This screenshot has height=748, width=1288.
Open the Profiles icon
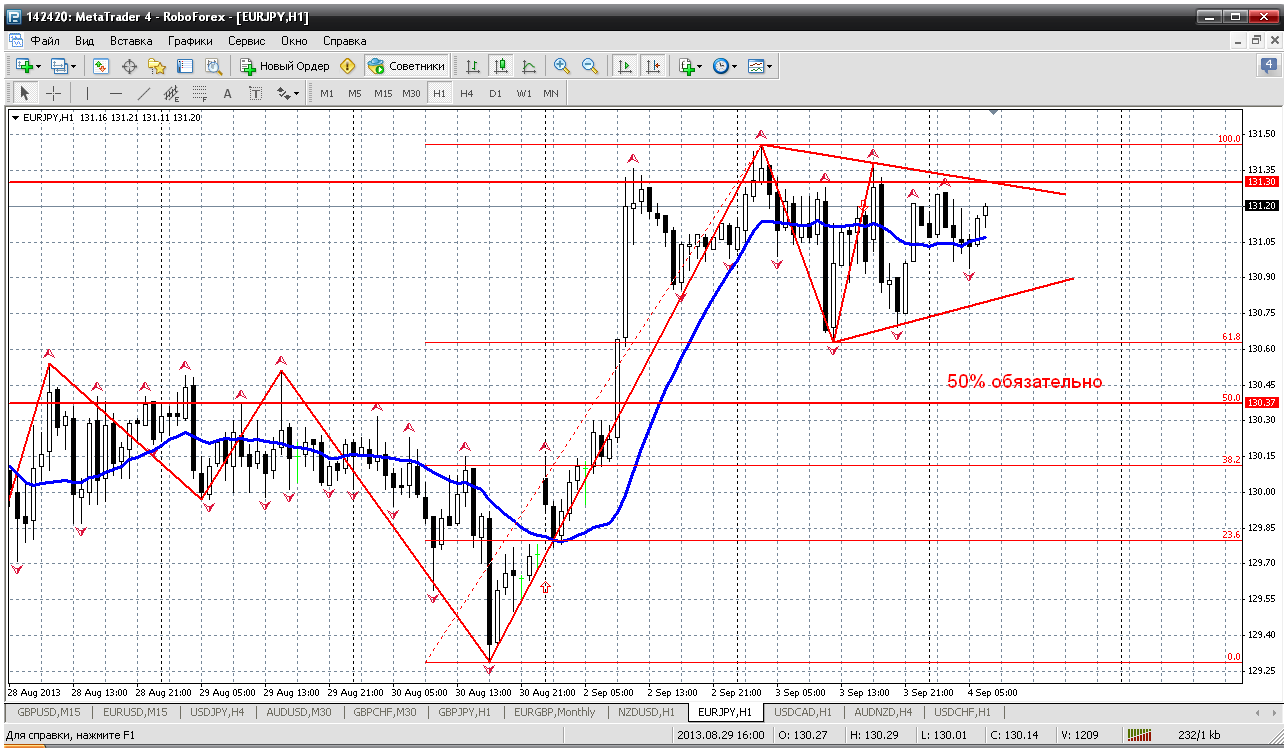(59, 66)
